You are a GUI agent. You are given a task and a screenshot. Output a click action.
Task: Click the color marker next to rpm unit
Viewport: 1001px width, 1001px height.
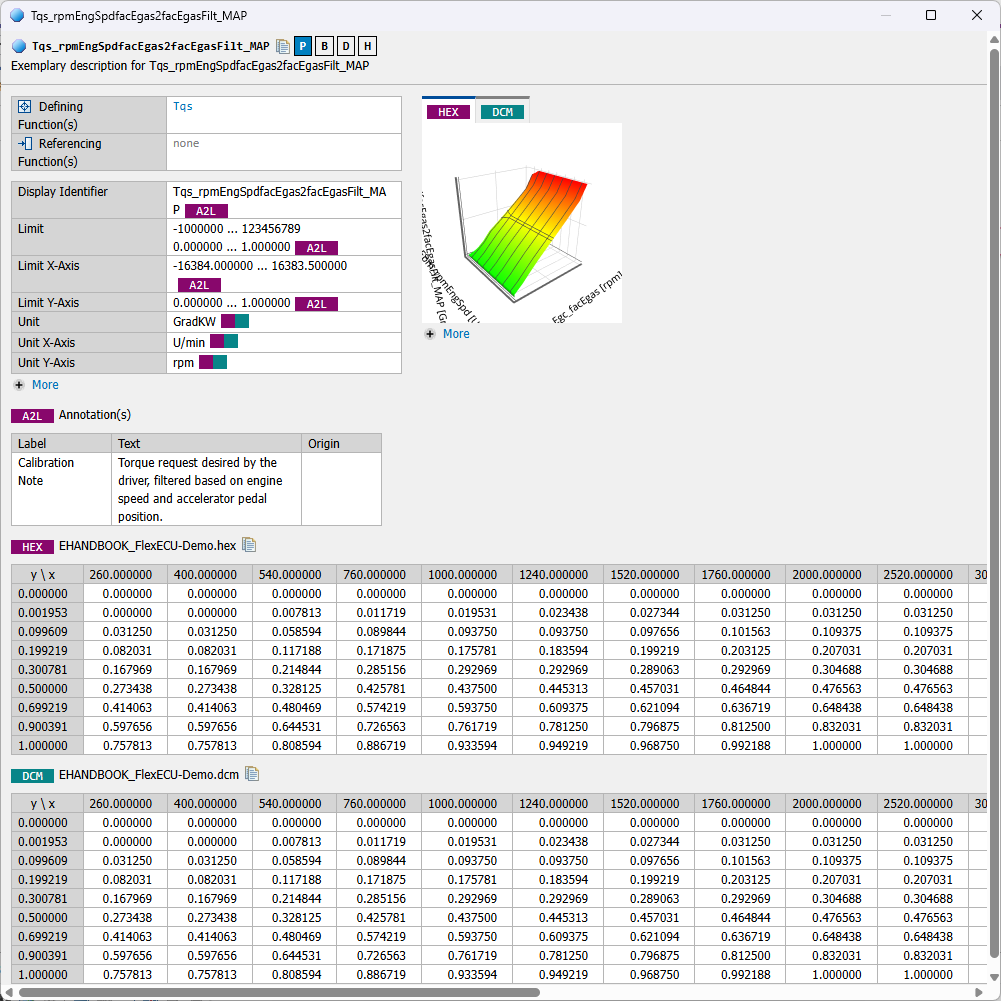pos(213,363)
